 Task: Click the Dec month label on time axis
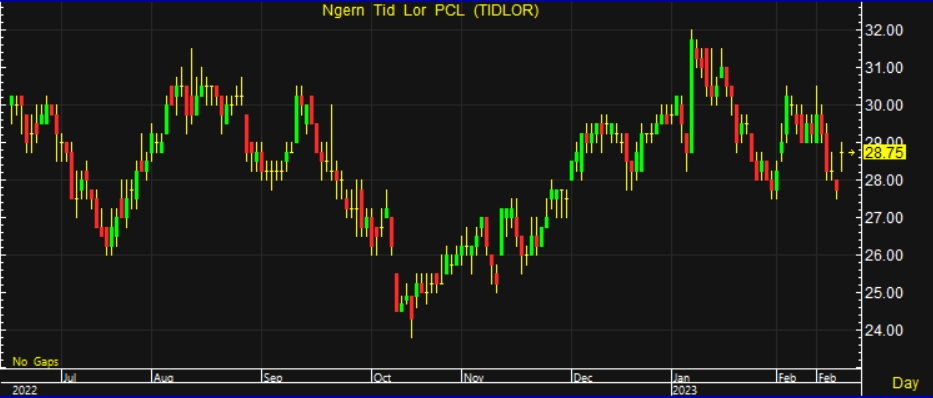[583, 378]
